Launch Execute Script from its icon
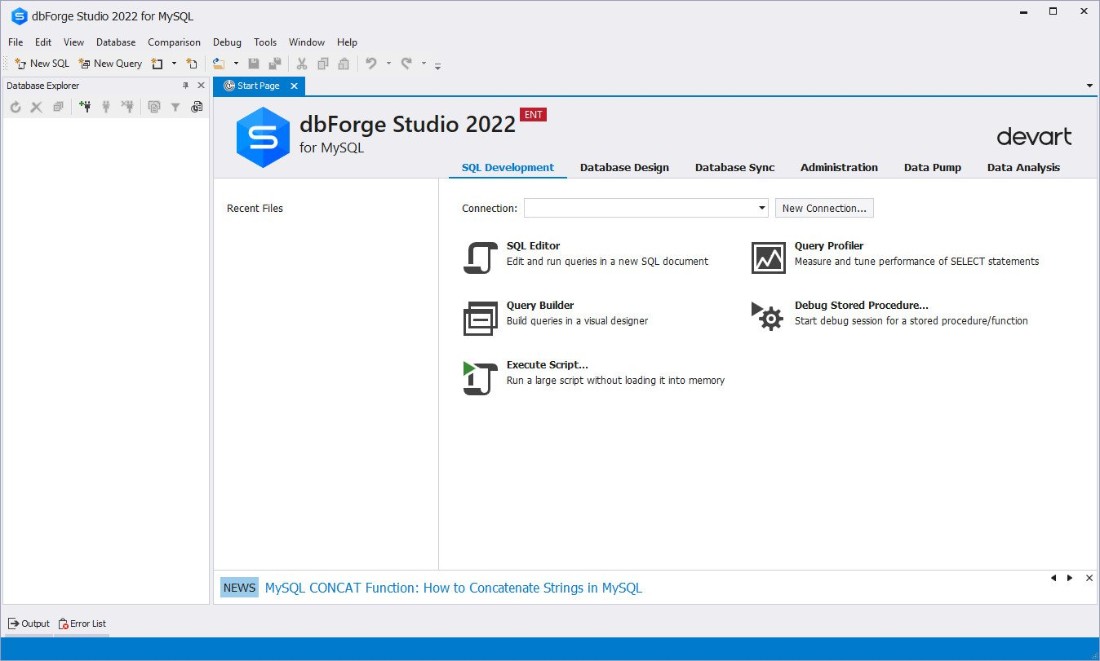 480,378
